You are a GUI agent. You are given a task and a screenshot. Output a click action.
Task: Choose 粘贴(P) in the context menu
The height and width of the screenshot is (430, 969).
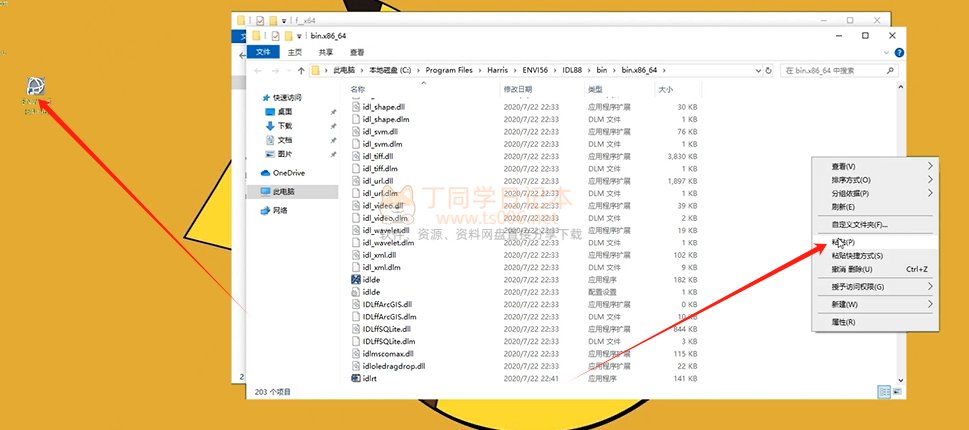875,242
